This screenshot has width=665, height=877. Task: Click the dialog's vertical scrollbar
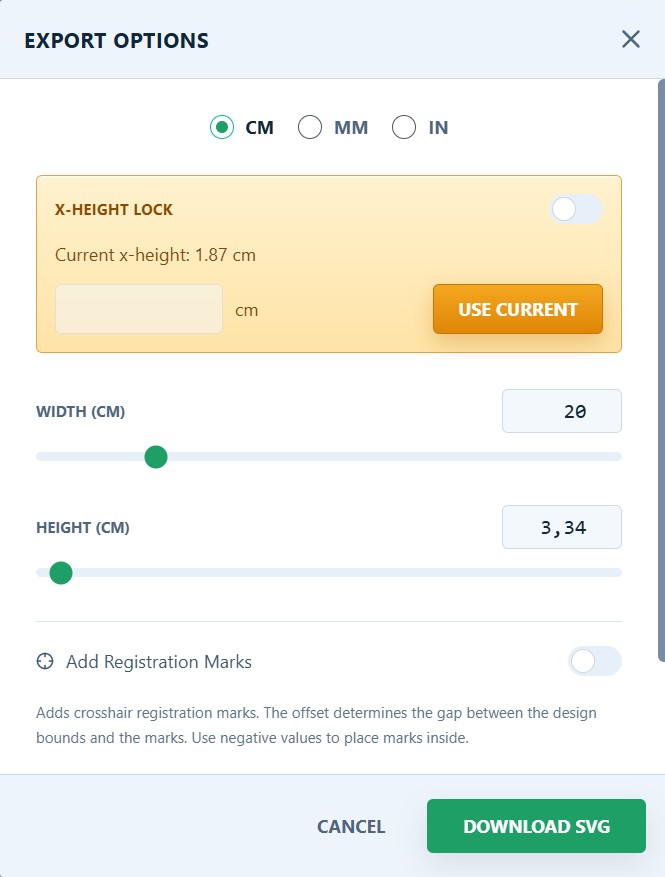661,370
